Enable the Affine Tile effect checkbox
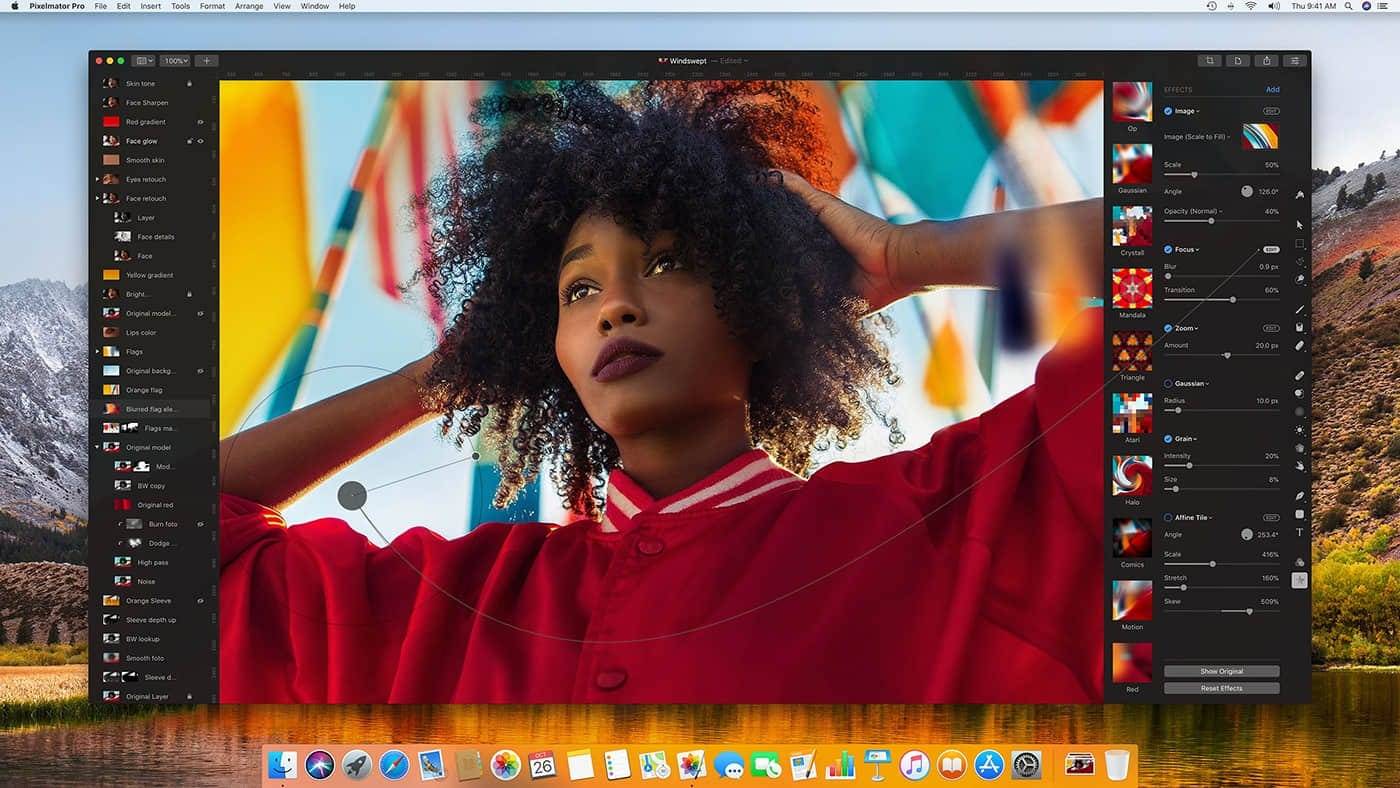The image size is (1400, 788). point(1168,517)
